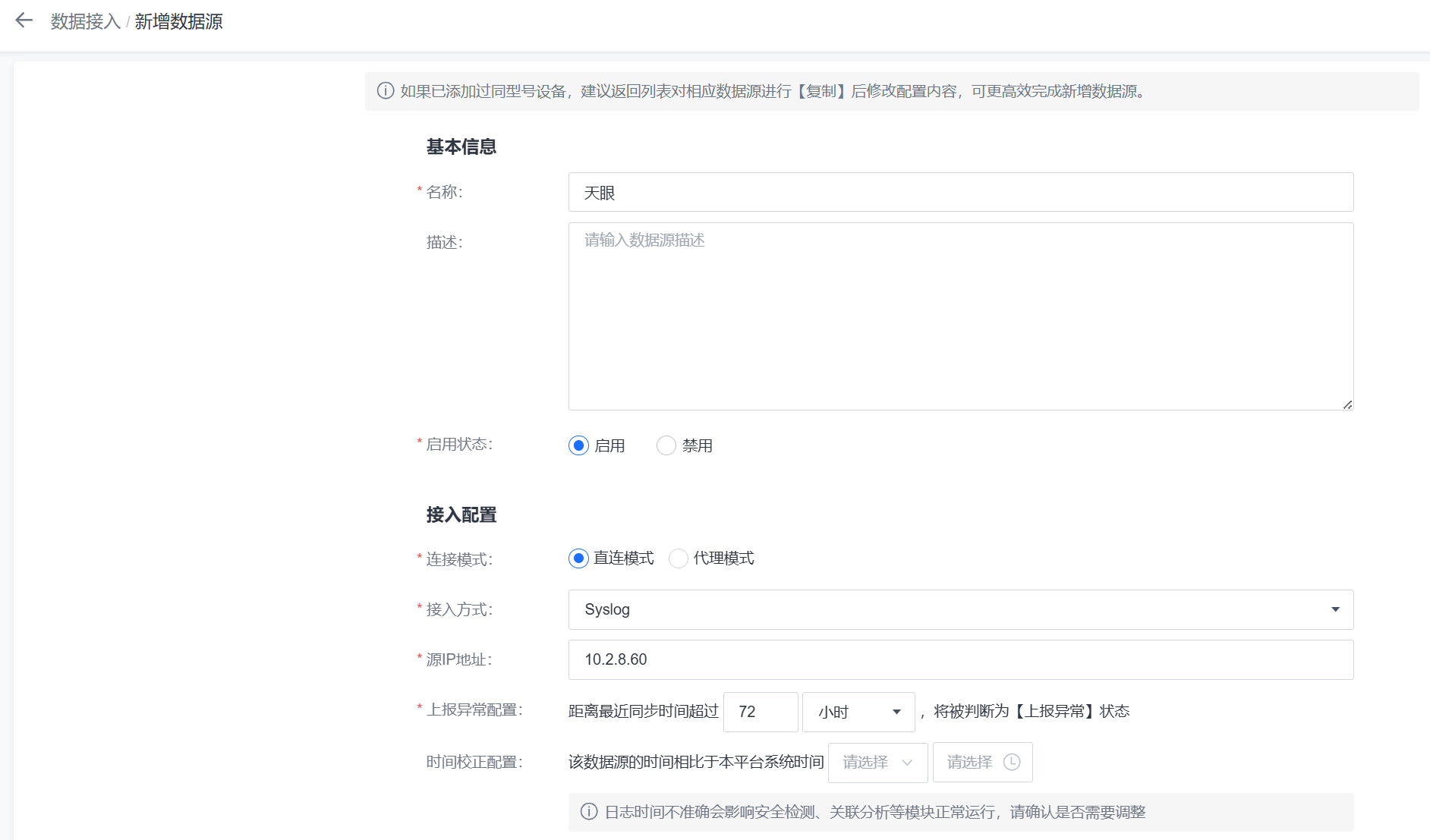This screenshot has height=840, width=1430.
Task: Click the 72 hours threshold input
Action: click(761, 712)
